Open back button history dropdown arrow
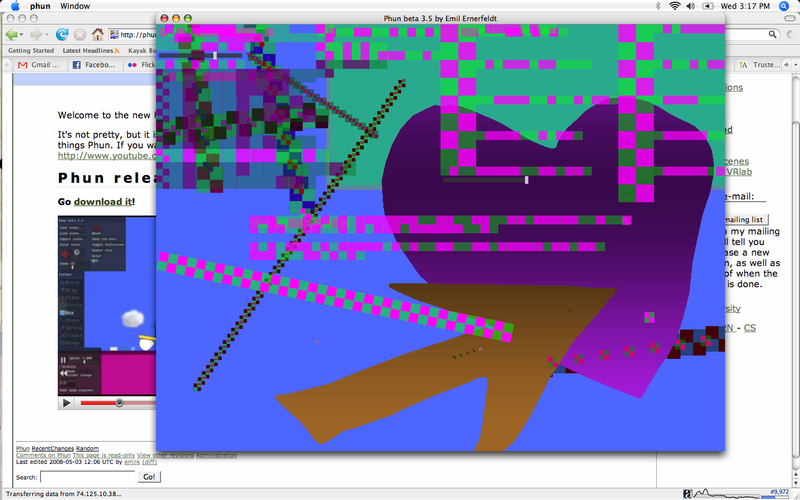800x500 pixels. pos(21,35)
